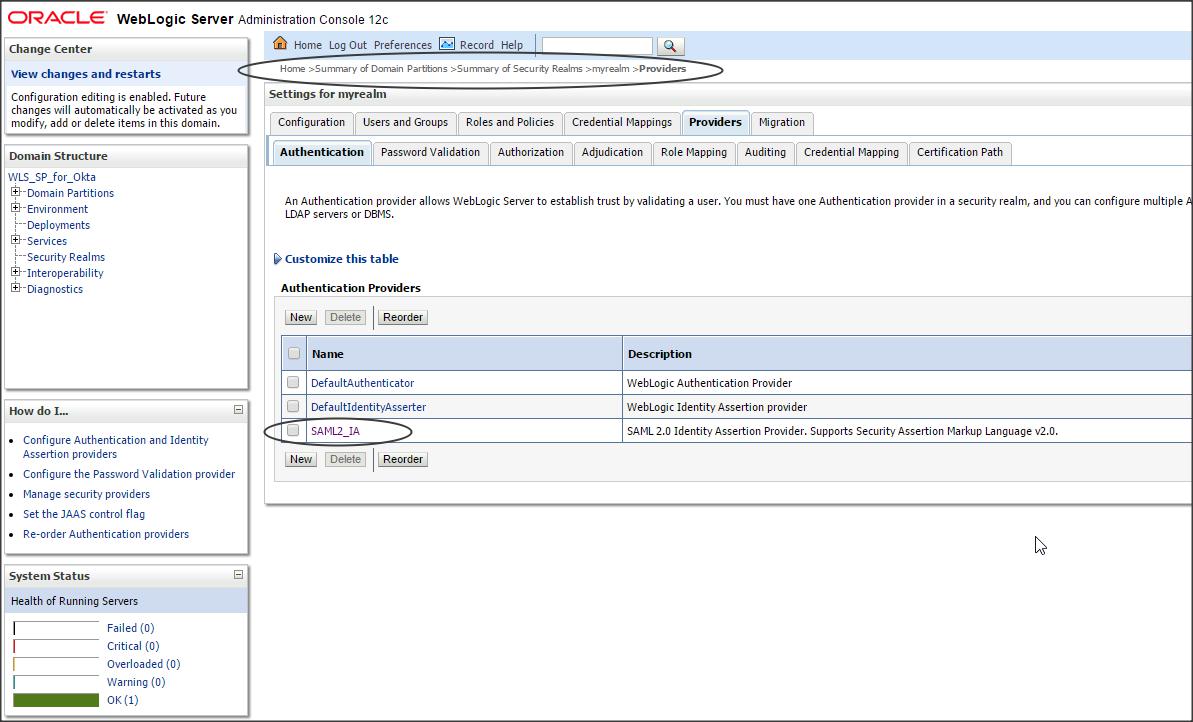Go to Summary of Security Realms breadcrumb

[520, 68]
